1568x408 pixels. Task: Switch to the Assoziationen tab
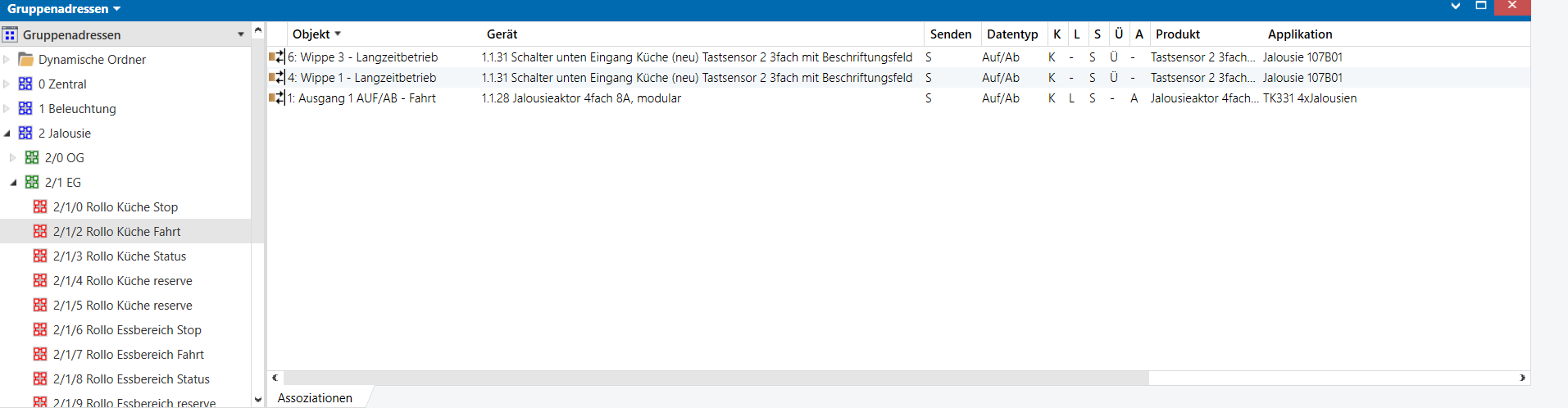coord(315,398)
